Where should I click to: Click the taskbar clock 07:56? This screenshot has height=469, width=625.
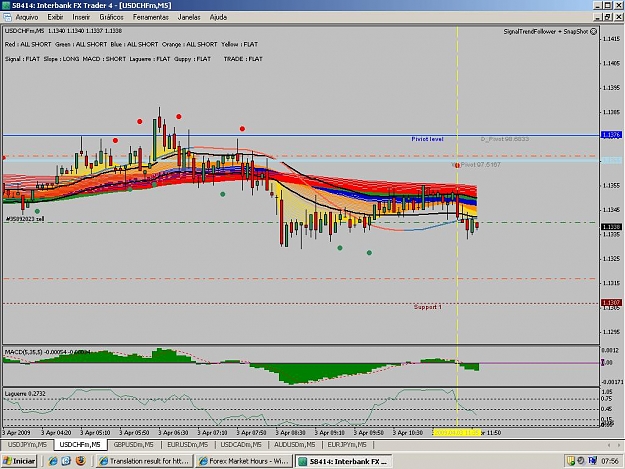coord(610,461)
